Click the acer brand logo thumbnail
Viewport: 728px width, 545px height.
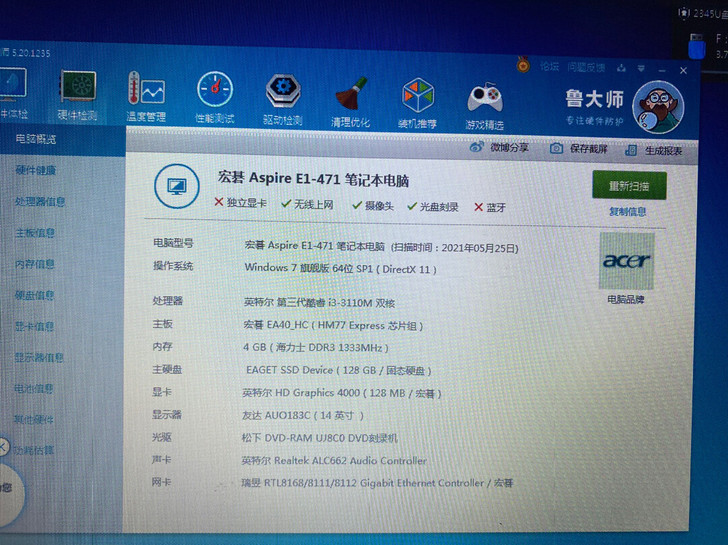(627, 261)
